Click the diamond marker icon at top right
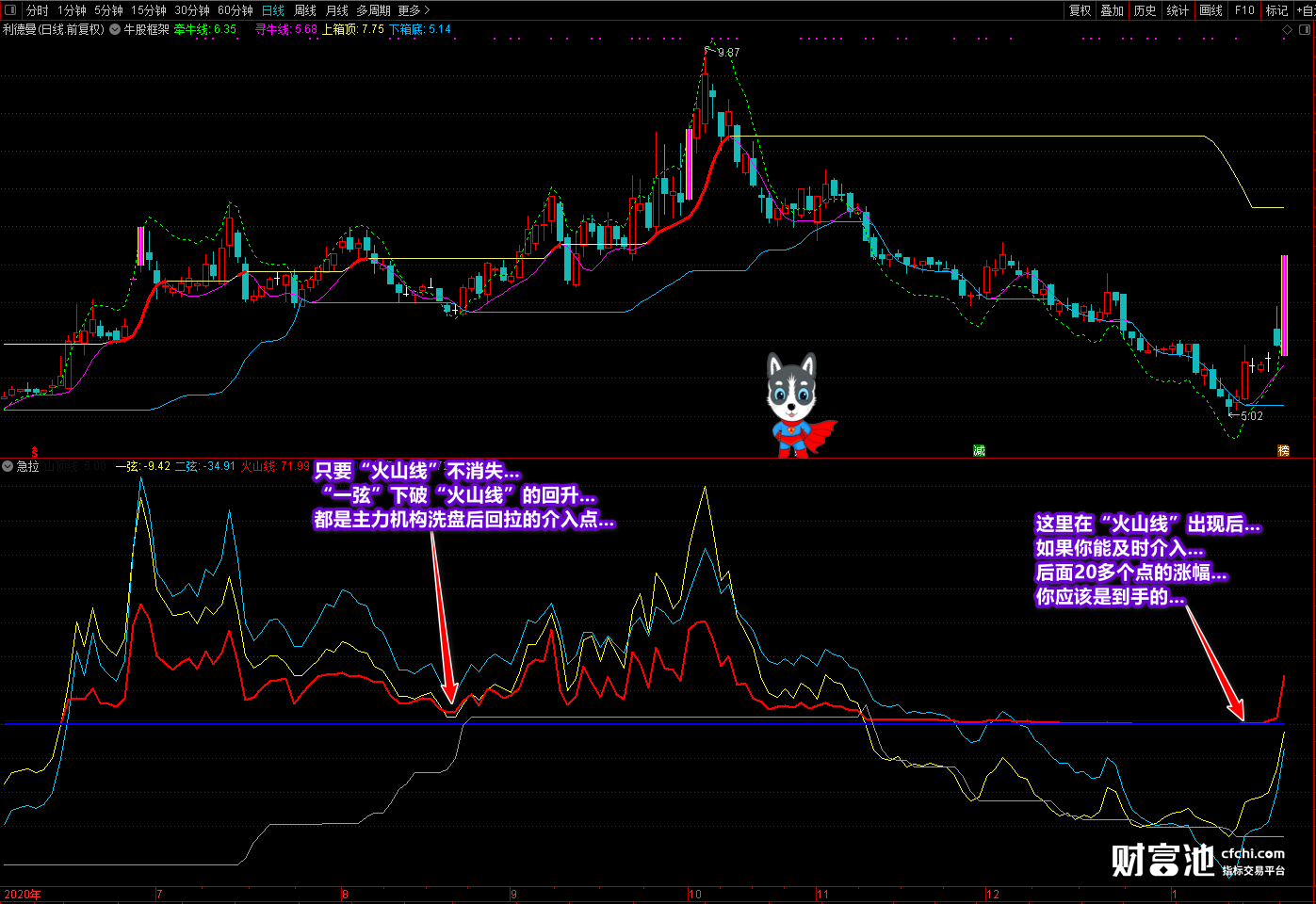 point(1288,30)
